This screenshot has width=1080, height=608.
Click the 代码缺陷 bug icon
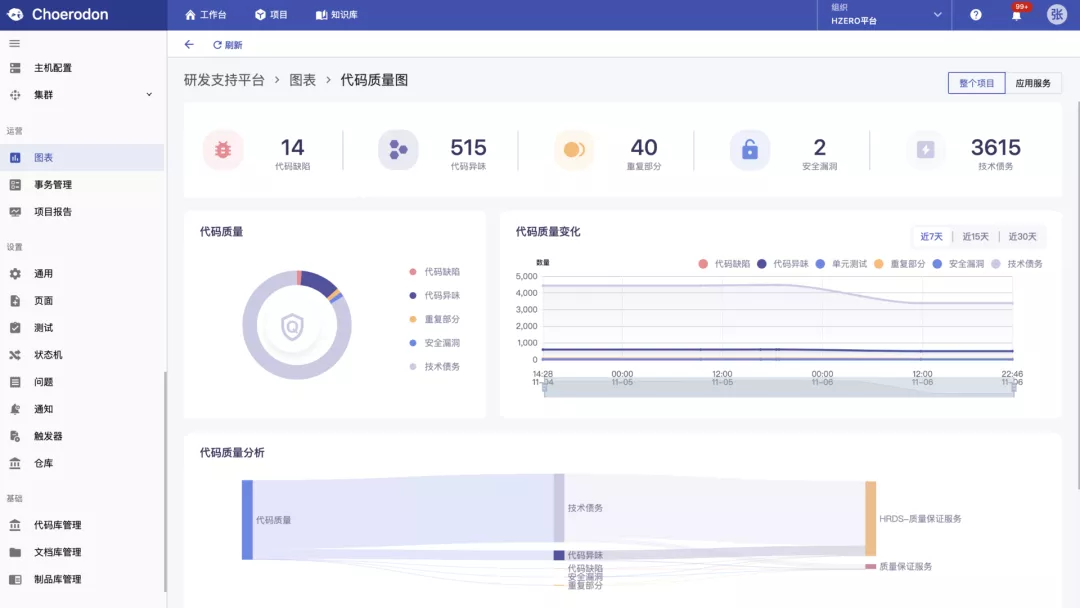(x=223, y=150)
